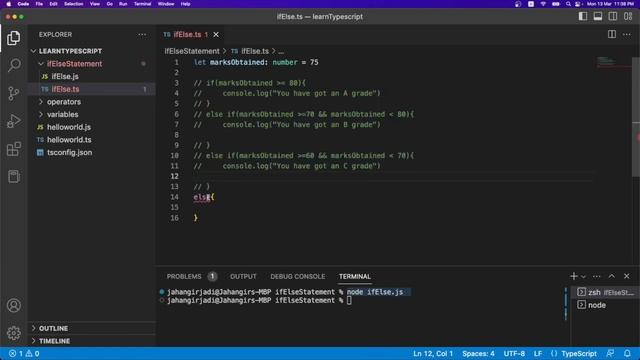Click the terminal command prompt line
Image resolution: width=640 pixels, height=360 pixels.
(259, 300)
